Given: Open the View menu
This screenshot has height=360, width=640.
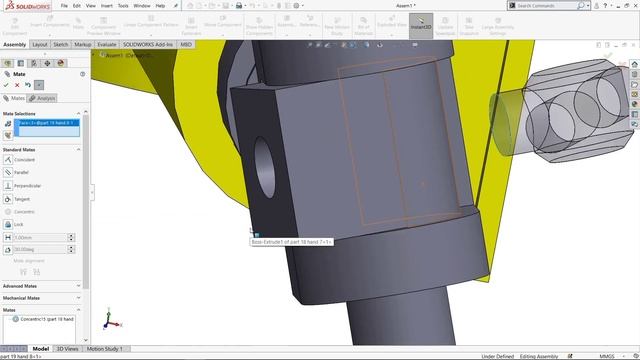Looking at the screenshot, I should pyautogui.click(x=91, y=6).
